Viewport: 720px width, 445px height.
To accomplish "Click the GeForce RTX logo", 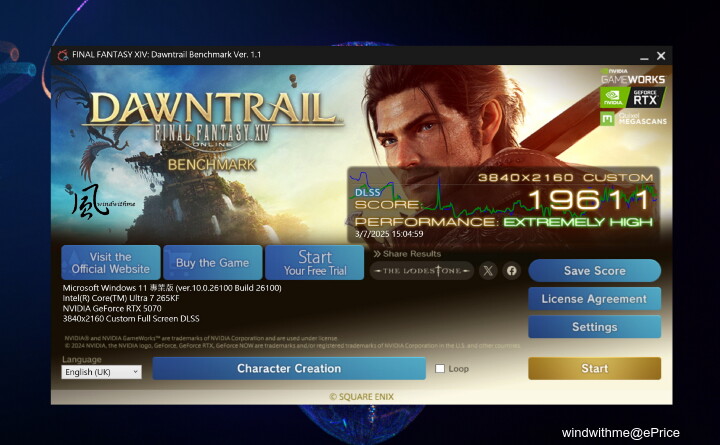I will 632,97.
